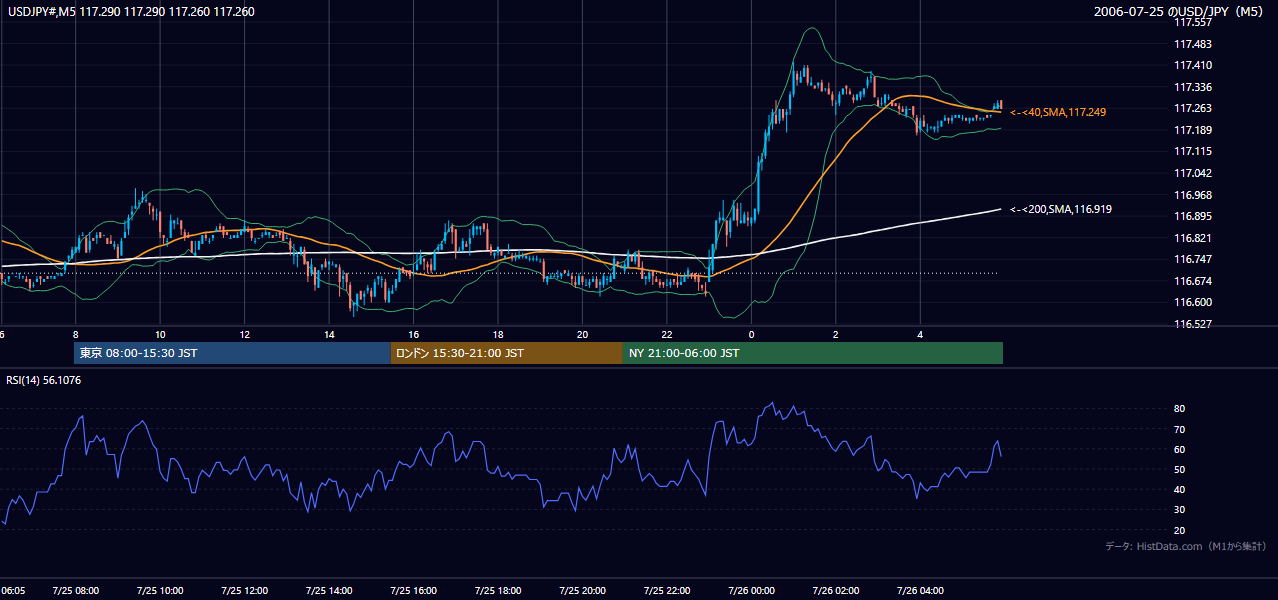1278x600 pixels.
Task: Click RSI scale value 30
Action: click(1180, 510)
